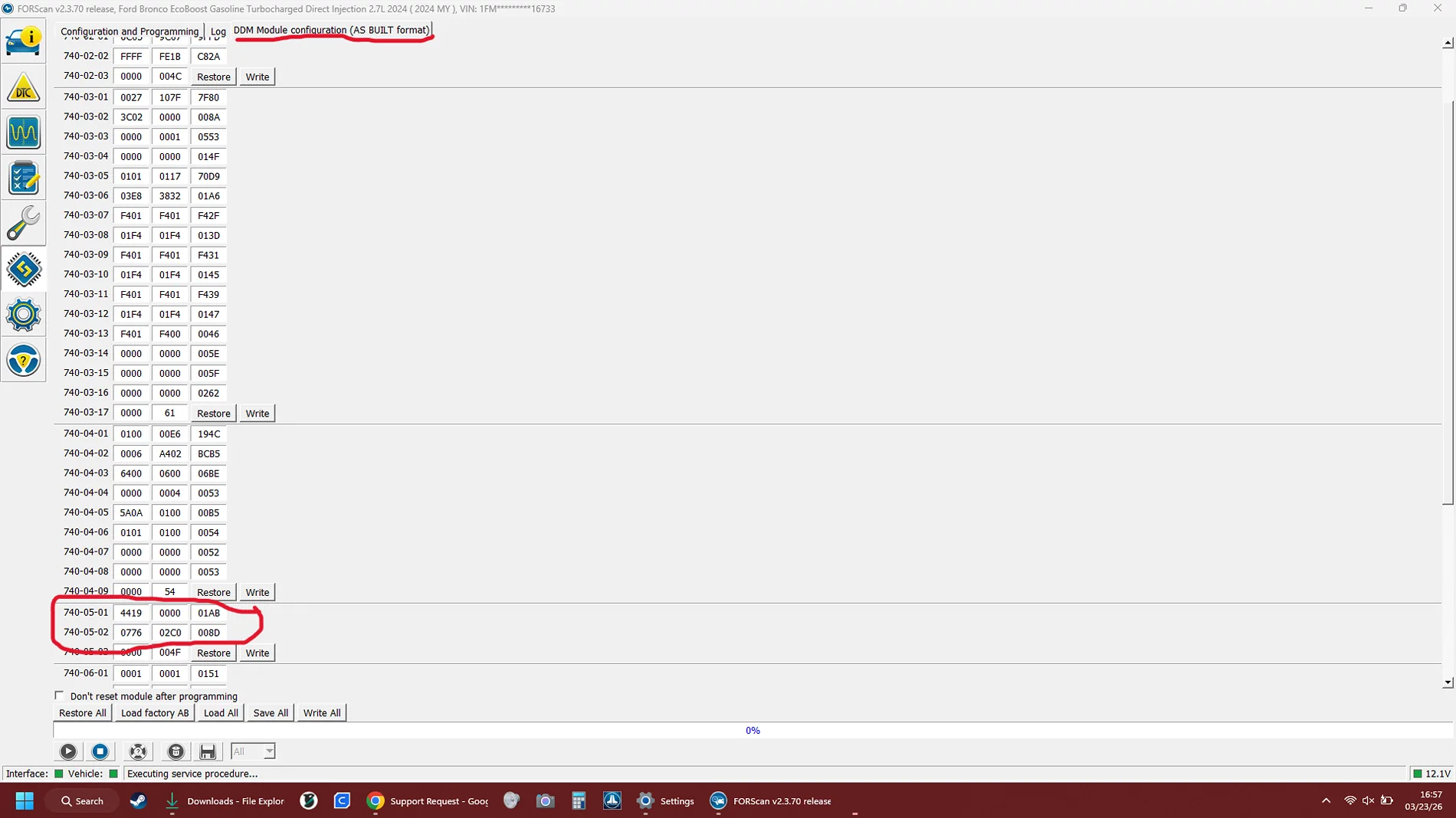Click Load All button

click(x=221, y=713)
